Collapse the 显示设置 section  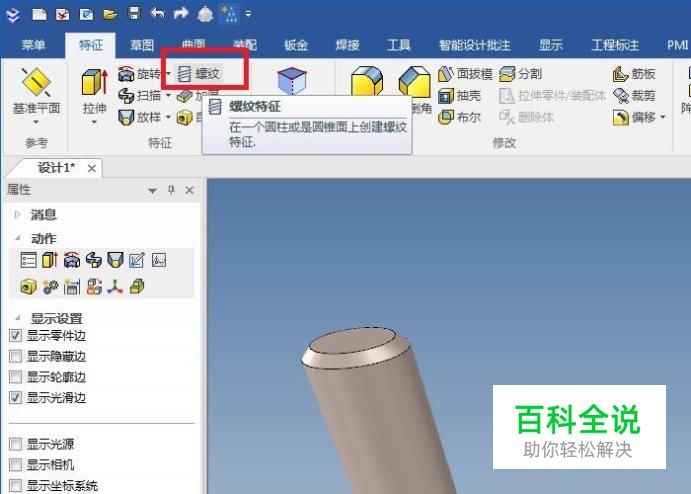(18, 317)
